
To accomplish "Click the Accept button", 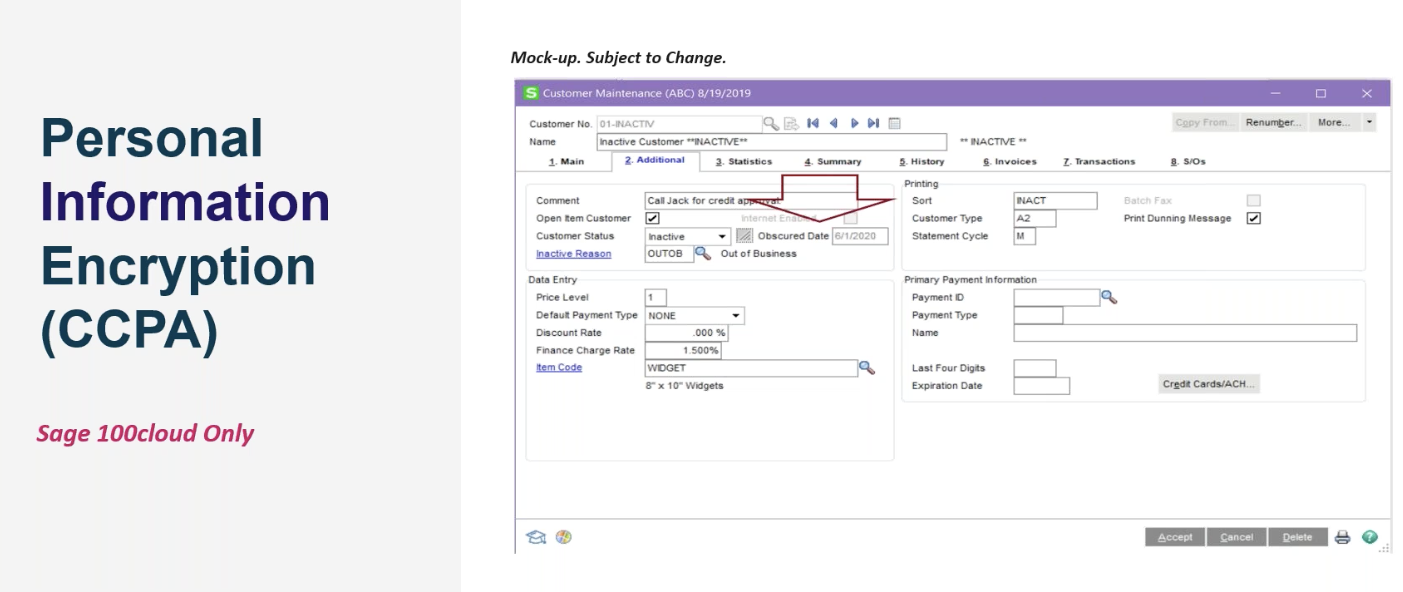I will [1175, 537].
